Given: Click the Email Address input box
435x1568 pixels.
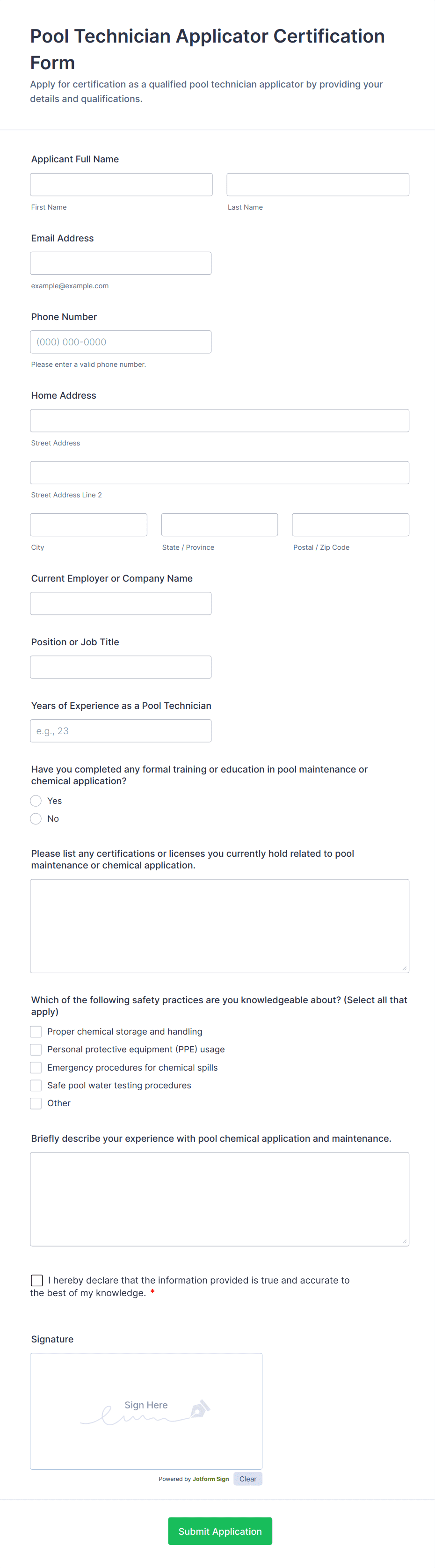Looking at the screenshot, I should tap(121, 263).
